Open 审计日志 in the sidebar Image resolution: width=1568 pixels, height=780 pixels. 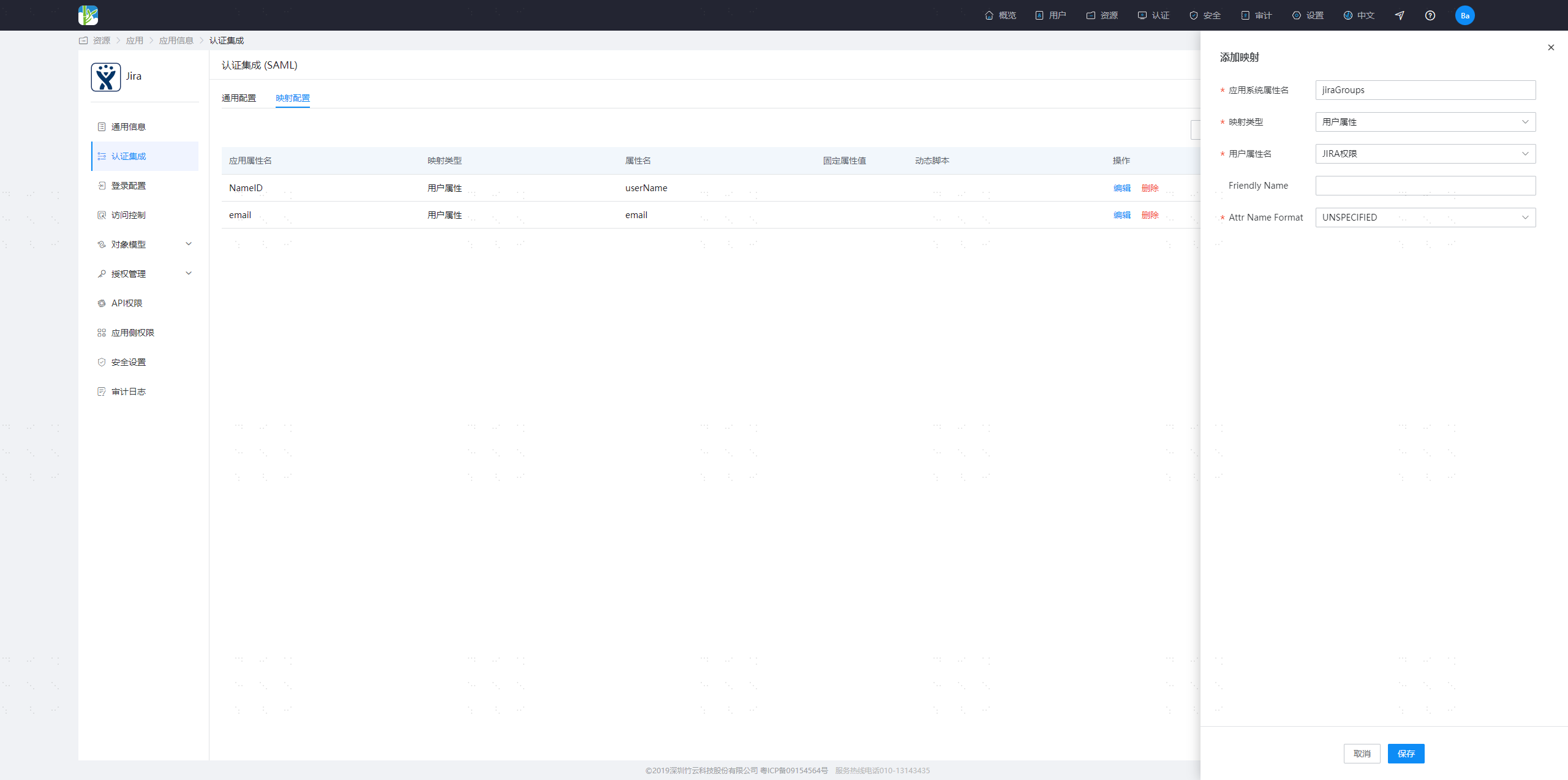pos(145,392)
